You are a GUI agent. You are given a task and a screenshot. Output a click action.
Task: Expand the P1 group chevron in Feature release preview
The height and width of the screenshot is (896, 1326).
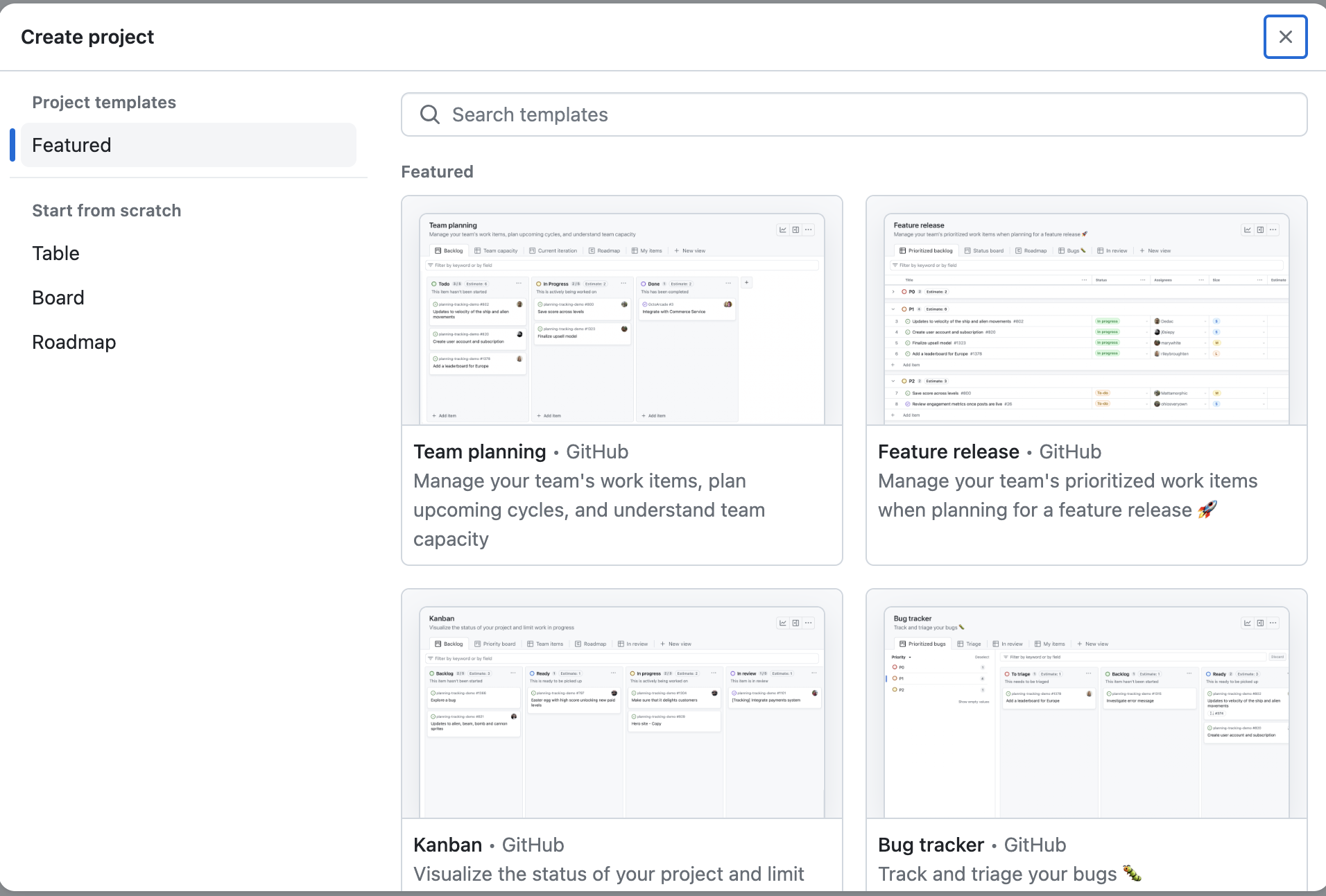(893, 309)
